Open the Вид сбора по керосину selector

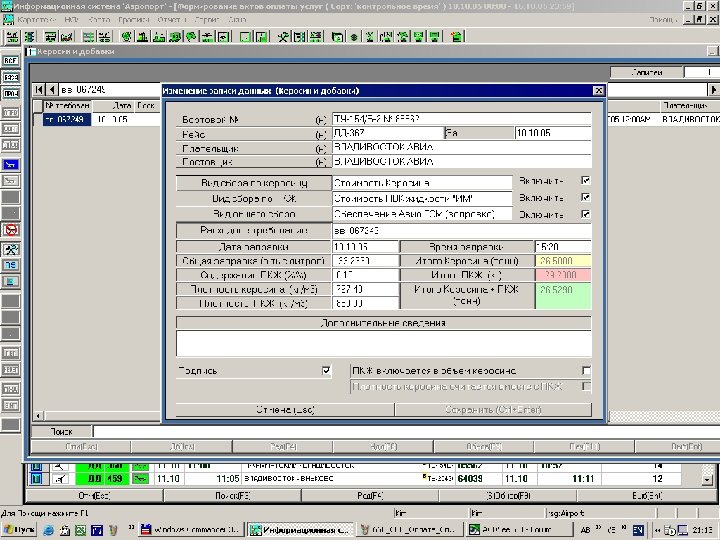252,183
